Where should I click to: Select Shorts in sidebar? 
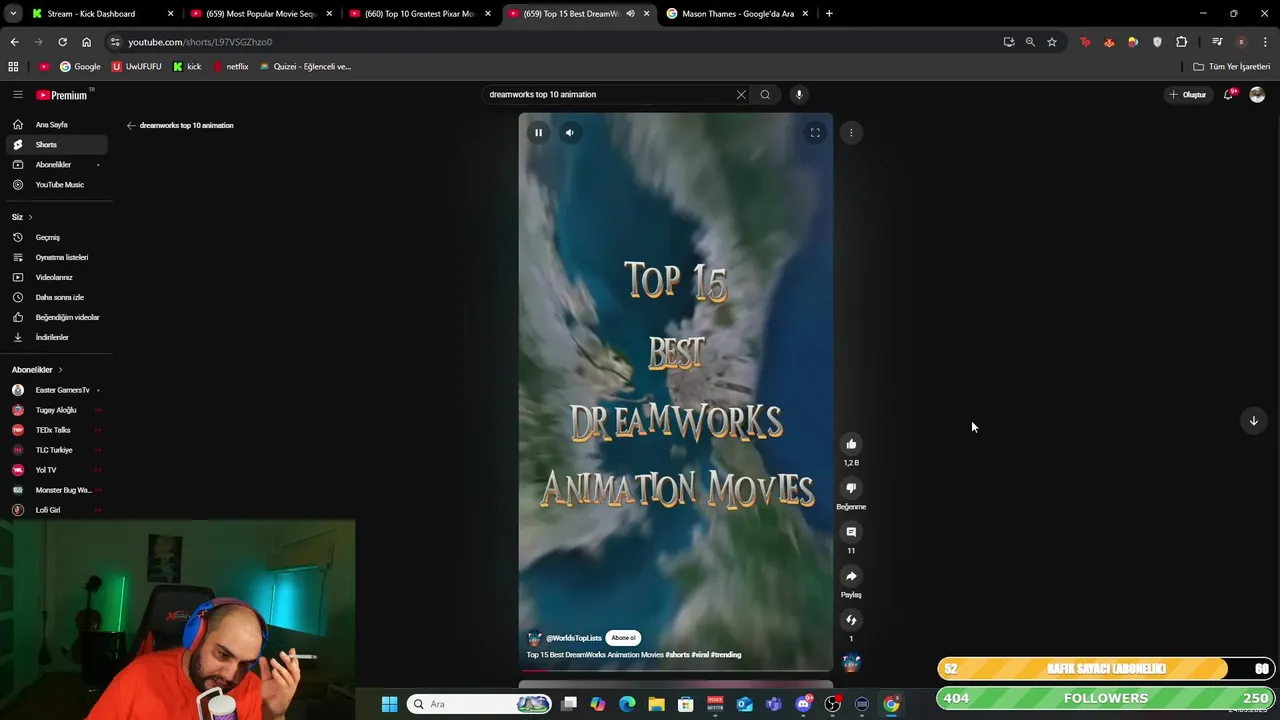click(x=56, y=145)
